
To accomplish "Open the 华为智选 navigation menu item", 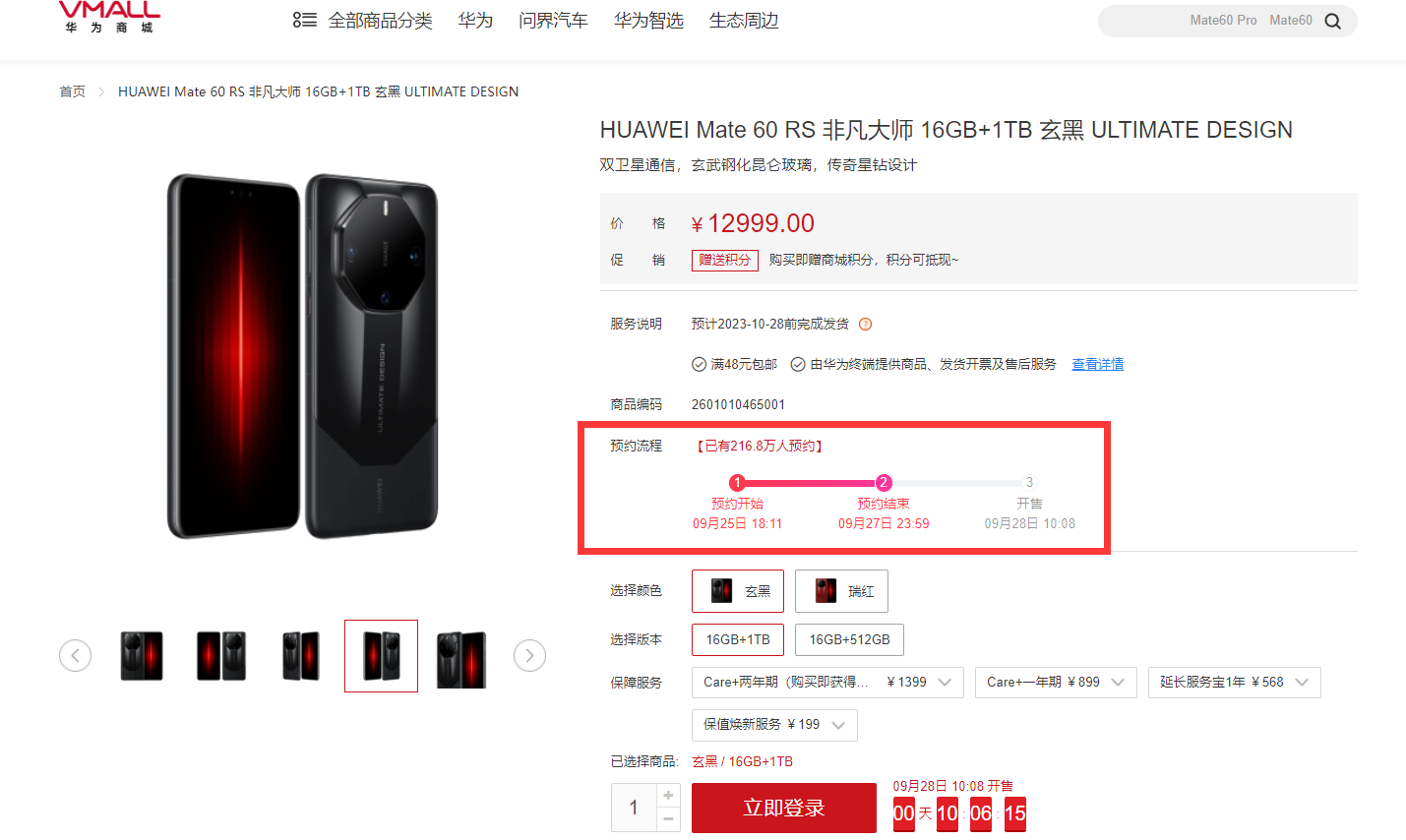I will tap(648, 21).
